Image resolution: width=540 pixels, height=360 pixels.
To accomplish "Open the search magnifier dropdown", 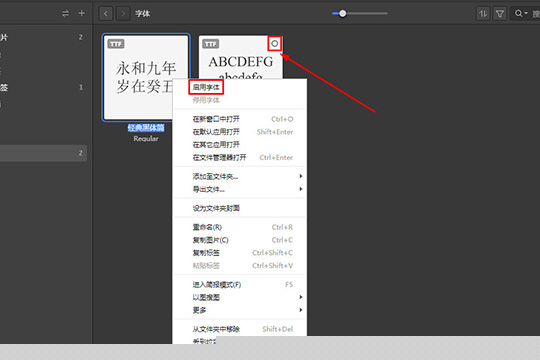I will tap(521, 14).
